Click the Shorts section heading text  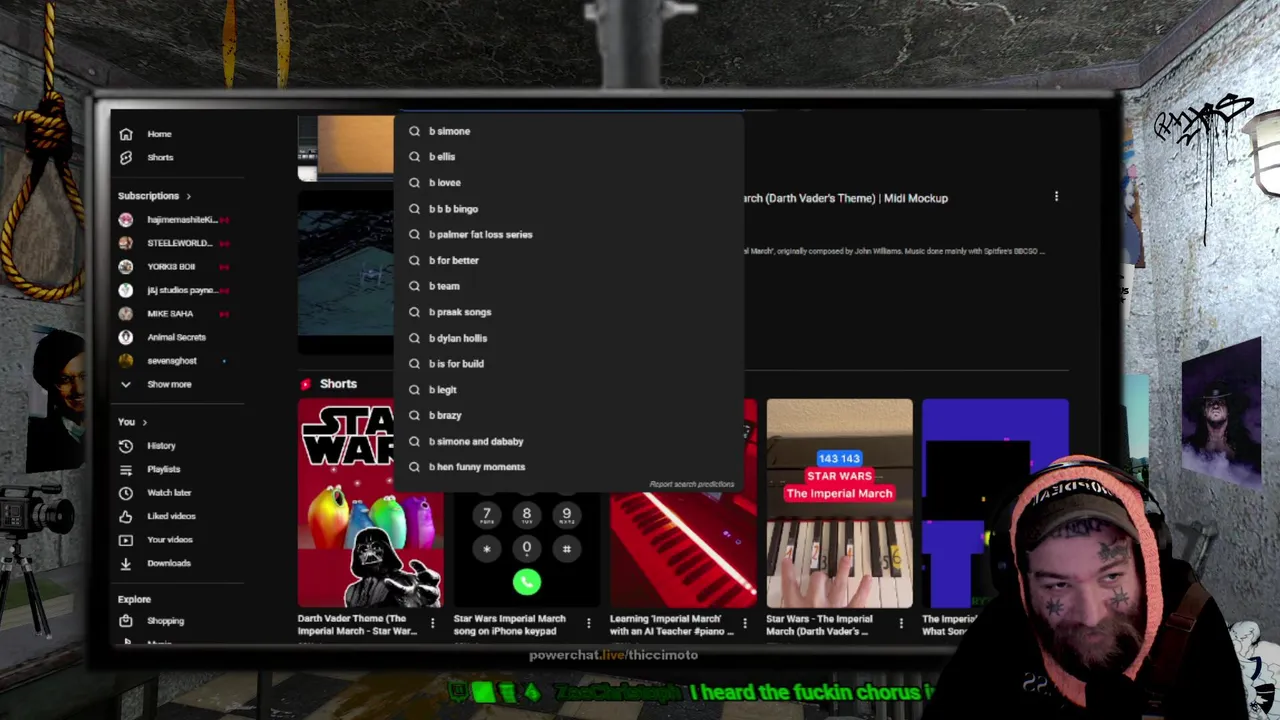[338, 384]
